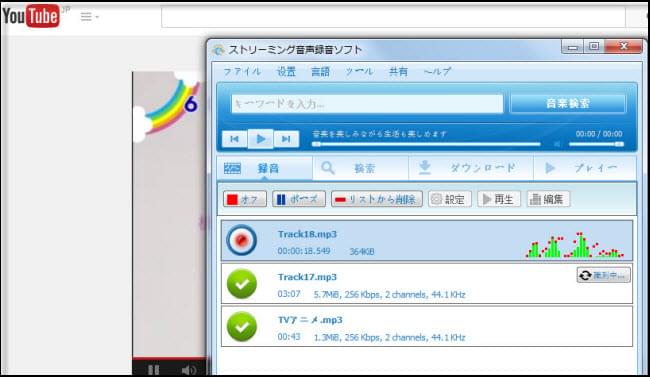Click the keyword search input field

pos(367,104)
